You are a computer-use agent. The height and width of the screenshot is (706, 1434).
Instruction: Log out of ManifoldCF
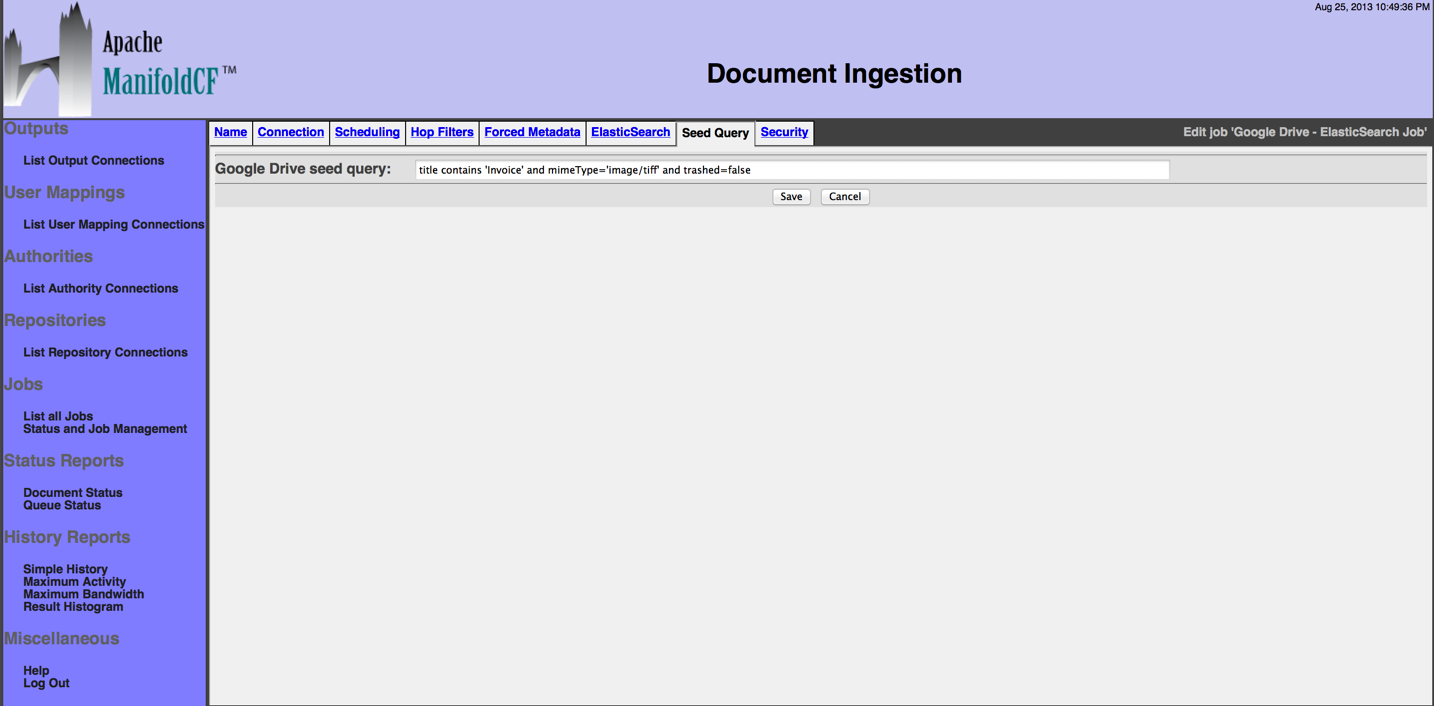[x=47, y=683]
